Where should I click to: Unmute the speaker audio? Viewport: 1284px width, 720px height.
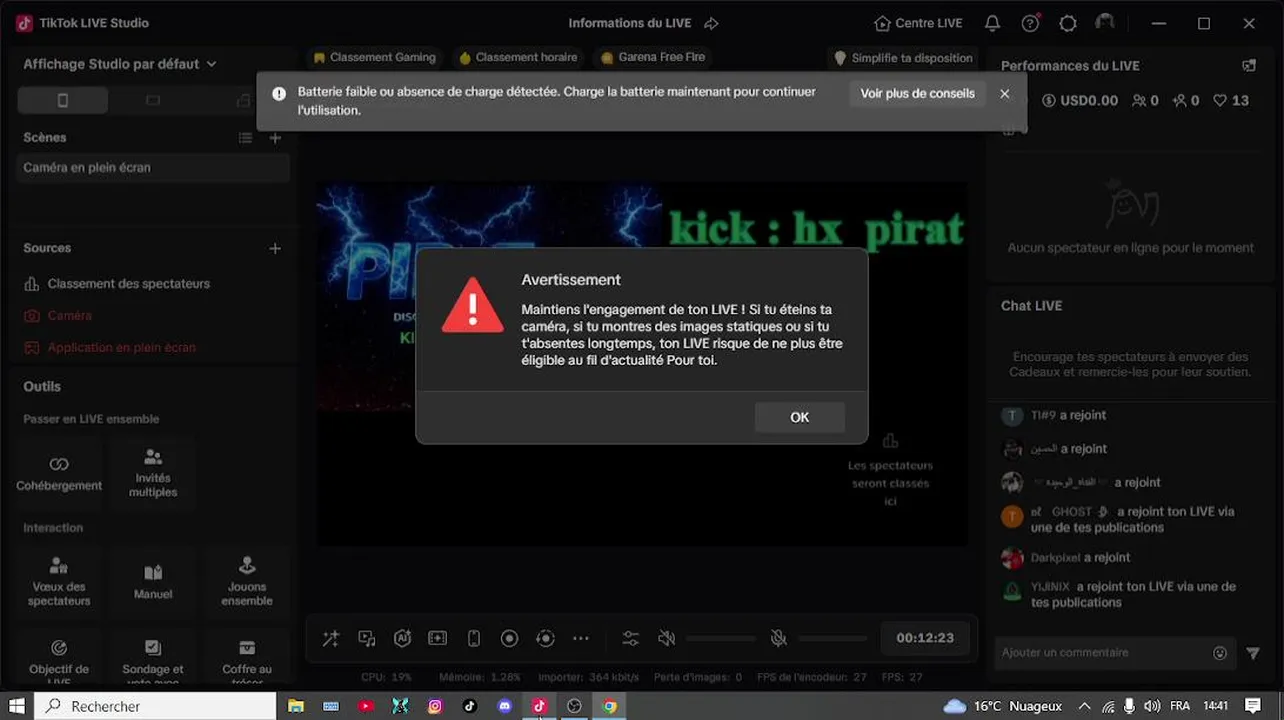[666, 638]
